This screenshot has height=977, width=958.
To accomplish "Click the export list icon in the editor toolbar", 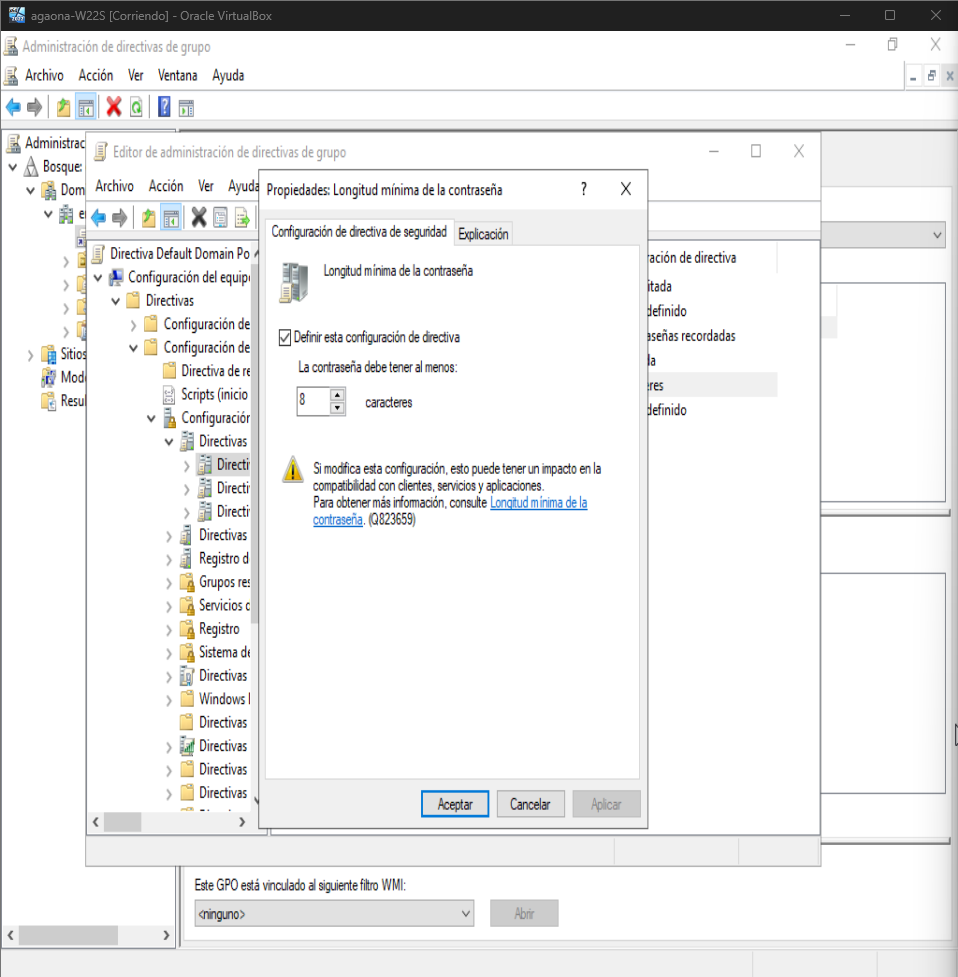I will coord(241,218).
